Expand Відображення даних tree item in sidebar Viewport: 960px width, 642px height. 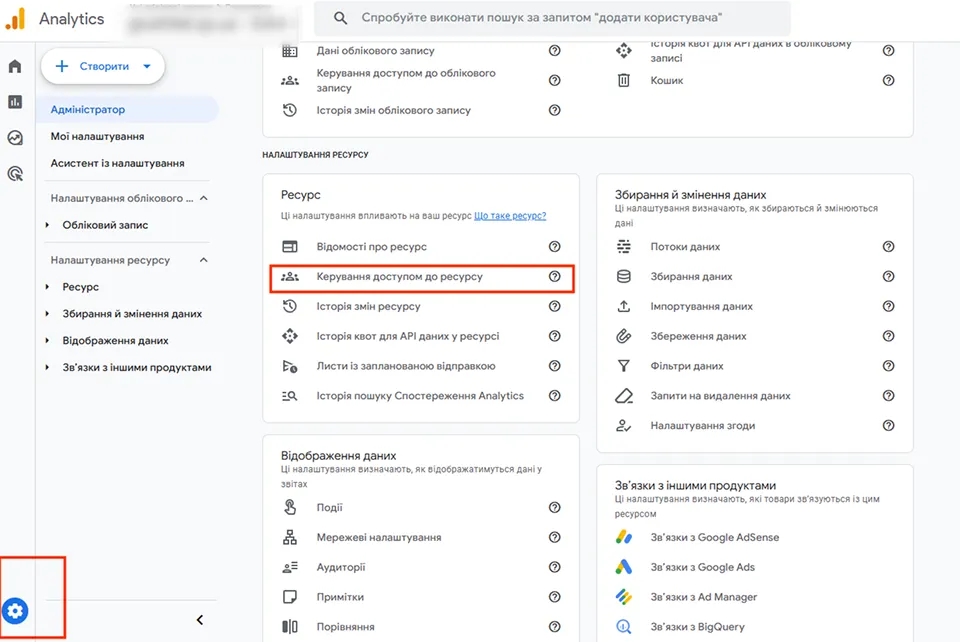click(x=47, y=341)
